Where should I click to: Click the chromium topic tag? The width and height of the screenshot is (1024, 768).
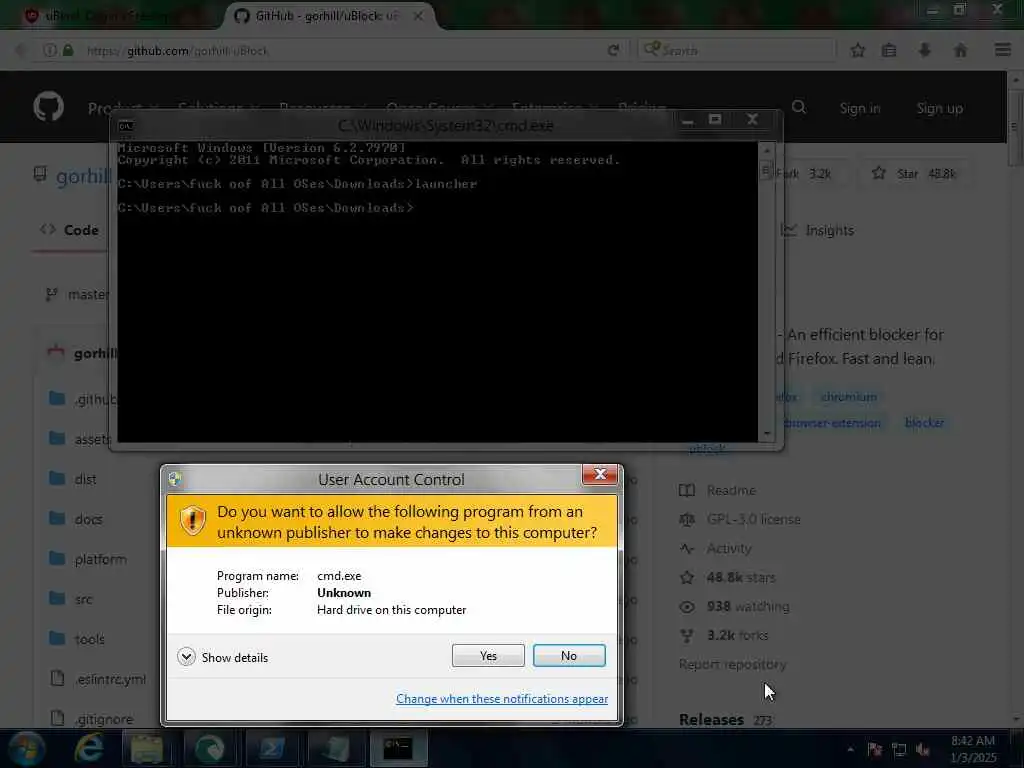click(x=848, y=397)
